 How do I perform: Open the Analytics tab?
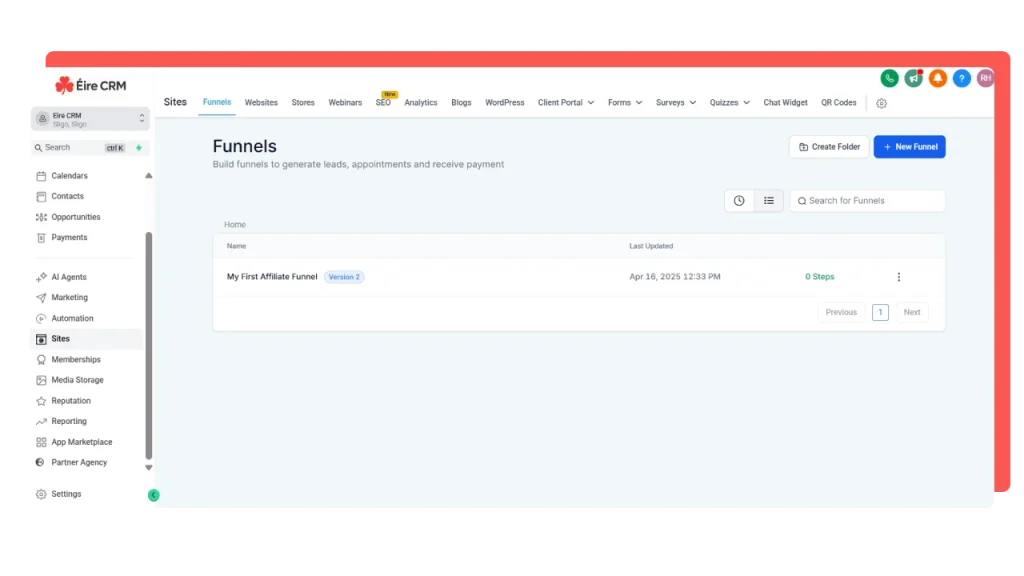(421, 103)
